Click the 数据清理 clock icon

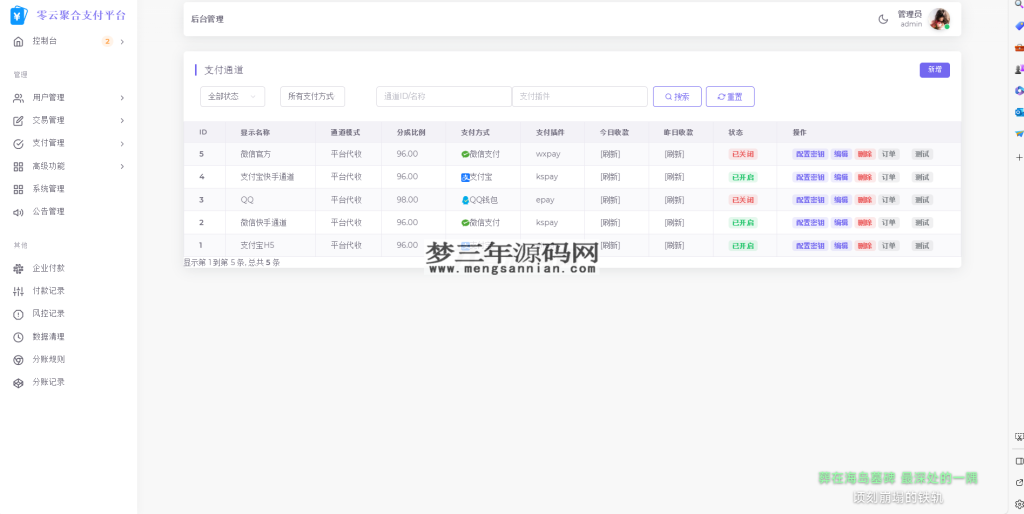click(18, 337)
